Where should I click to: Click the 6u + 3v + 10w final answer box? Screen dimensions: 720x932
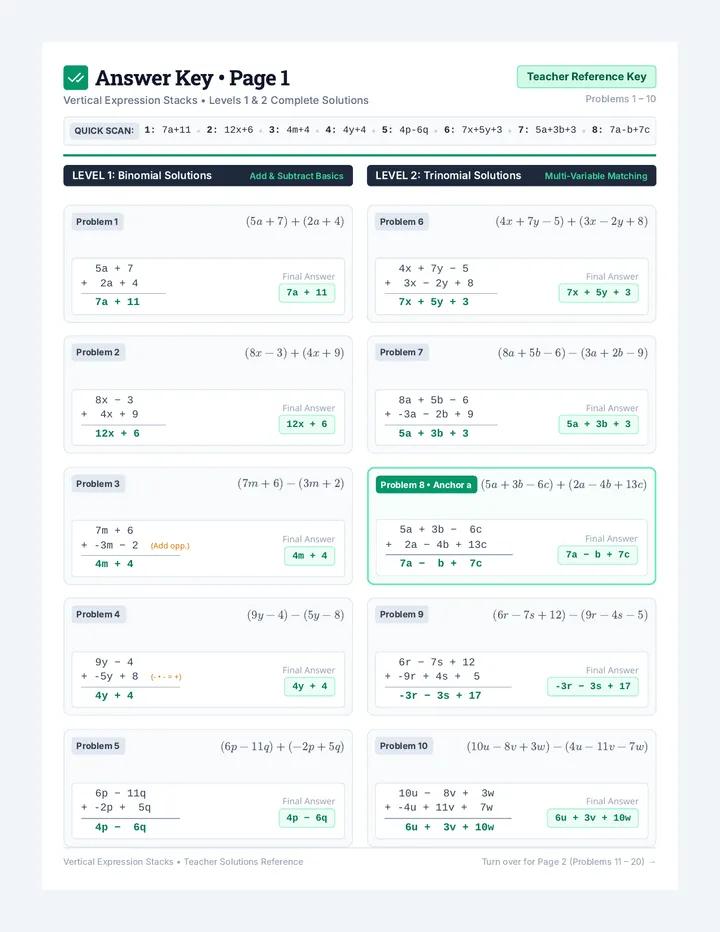593,818
